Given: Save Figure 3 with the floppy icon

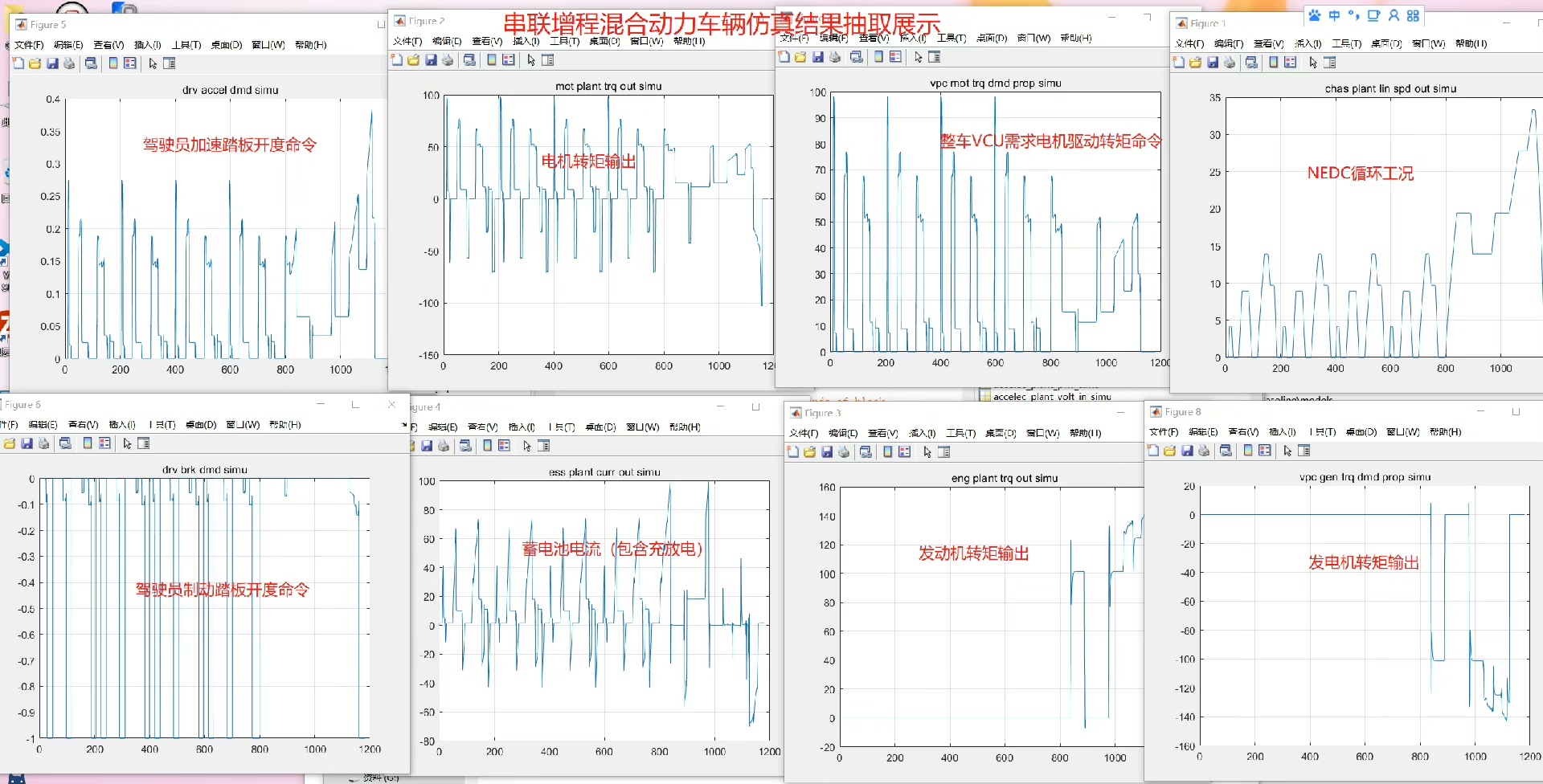Looking at the screenshot, I should coord(827,452).
